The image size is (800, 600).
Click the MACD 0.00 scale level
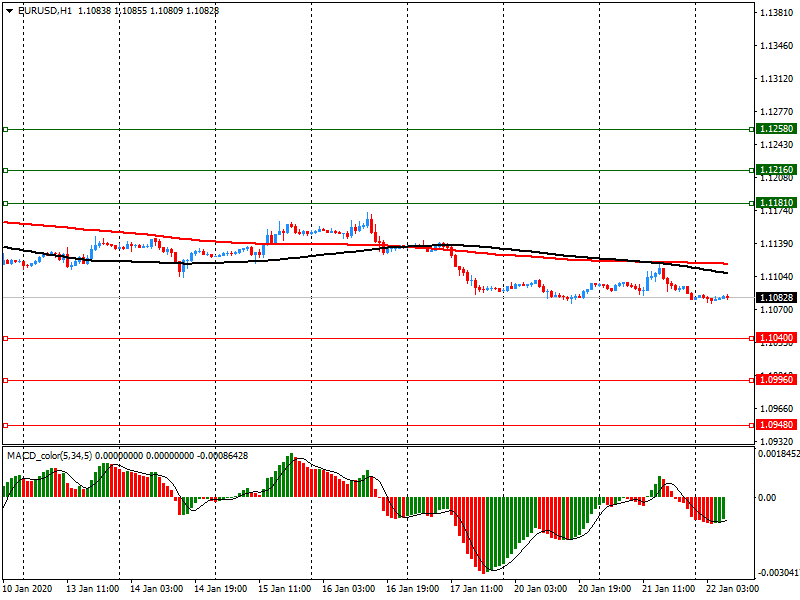[x=770, y=497]
